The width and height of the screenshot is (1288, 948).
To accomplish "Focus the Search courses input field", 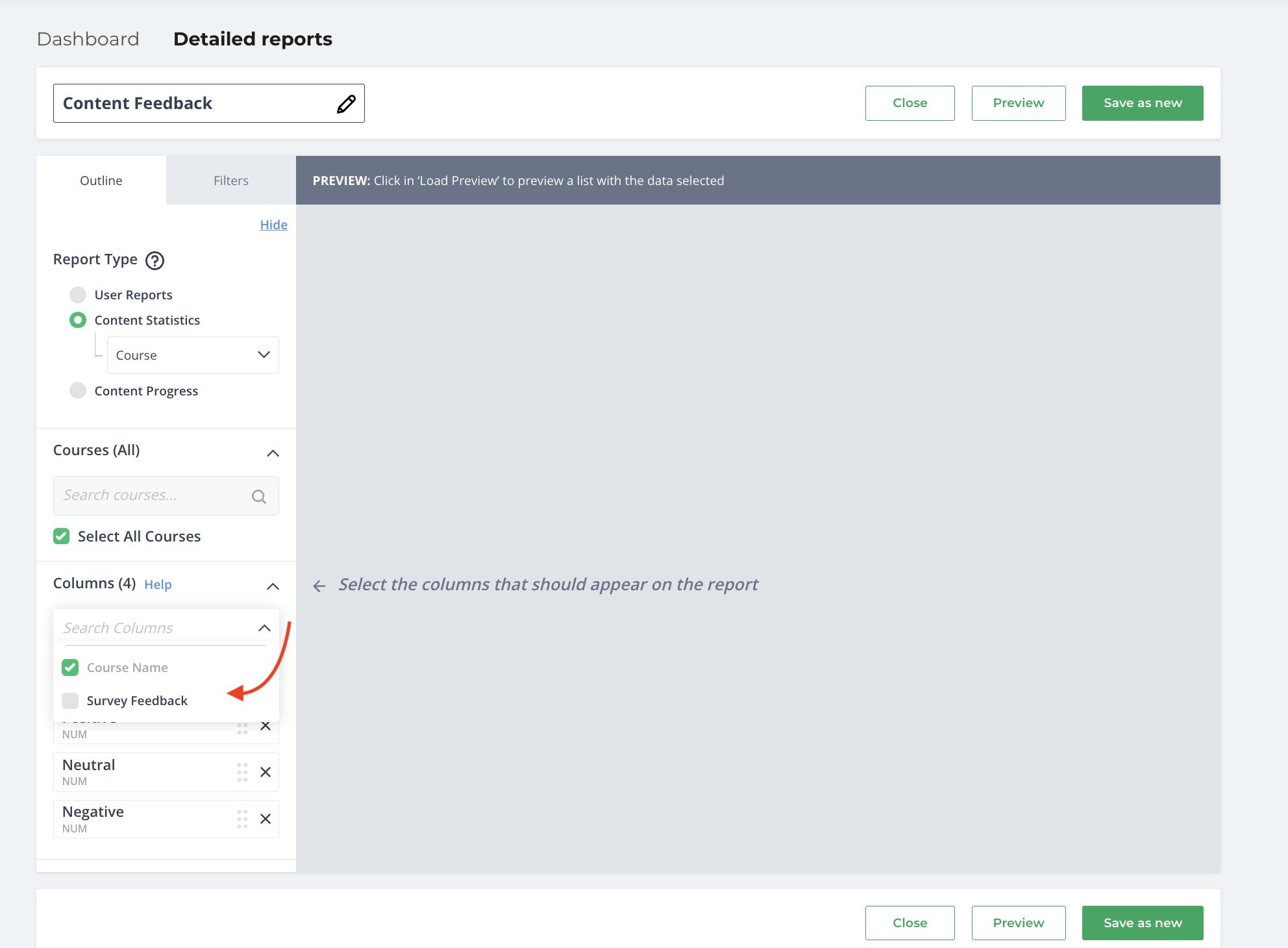I will (166, 496).
